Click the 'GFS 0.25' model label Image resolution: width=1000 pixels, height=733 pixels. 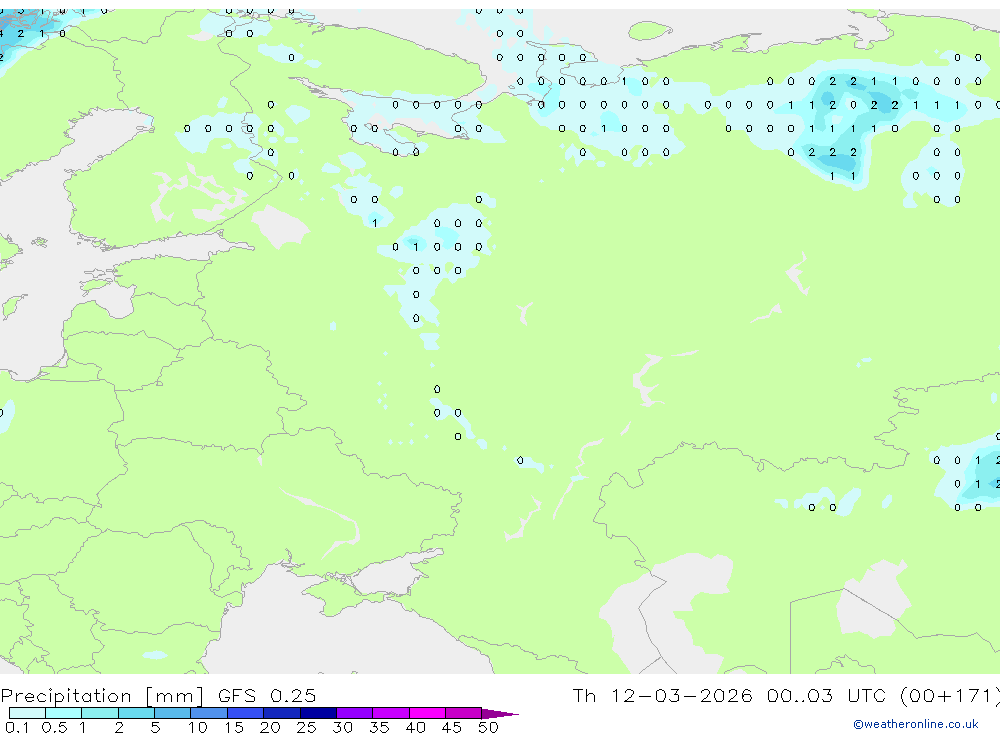(267, 696)
